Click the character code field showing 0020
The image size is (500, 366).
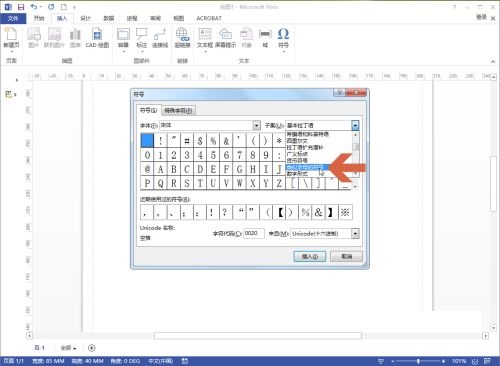pyautogui.click(x=254, y=233)
